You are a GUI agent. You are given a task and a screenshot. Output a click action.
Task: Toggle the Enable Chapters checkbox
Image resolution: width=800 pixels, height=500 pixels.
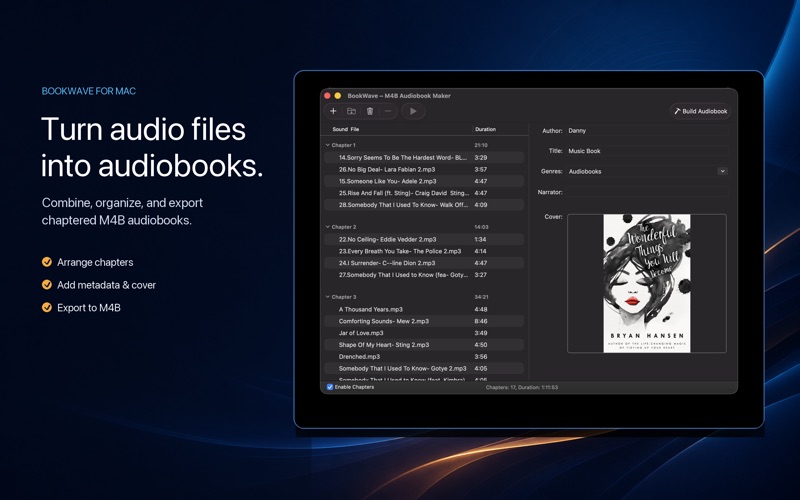(x=330, y=387)
